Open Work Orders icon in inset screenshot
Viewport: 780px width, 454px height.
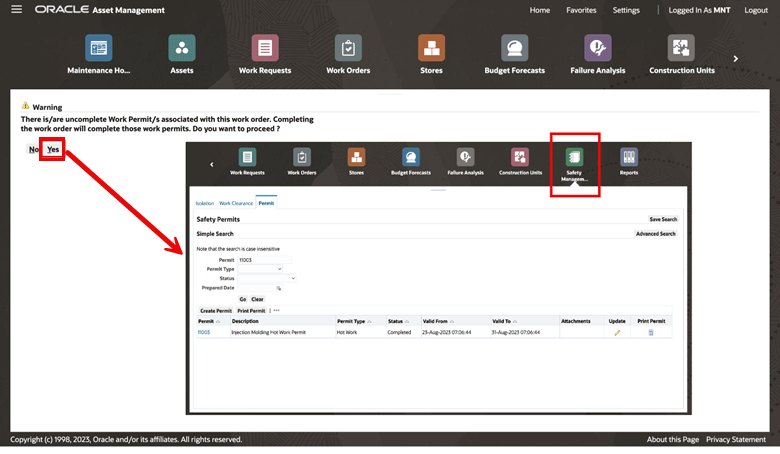click(301, 157)
